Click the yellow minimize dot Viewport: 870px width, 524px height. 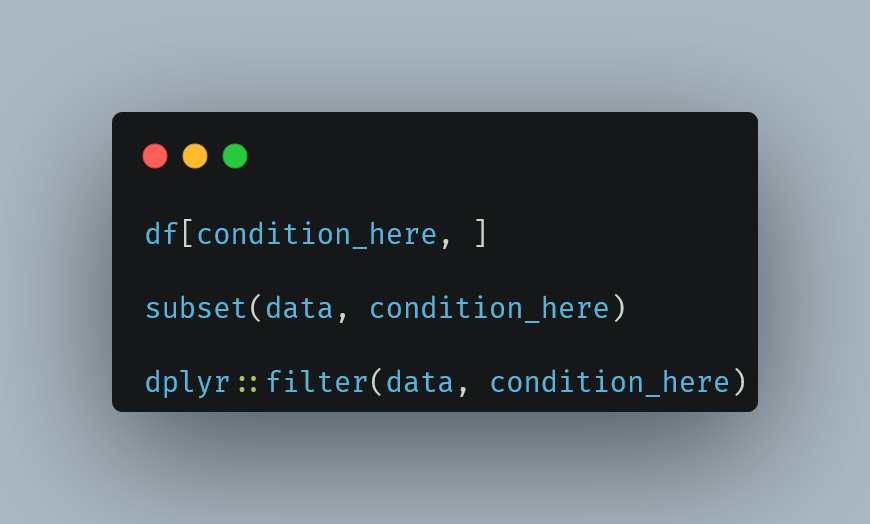(195, 156)
